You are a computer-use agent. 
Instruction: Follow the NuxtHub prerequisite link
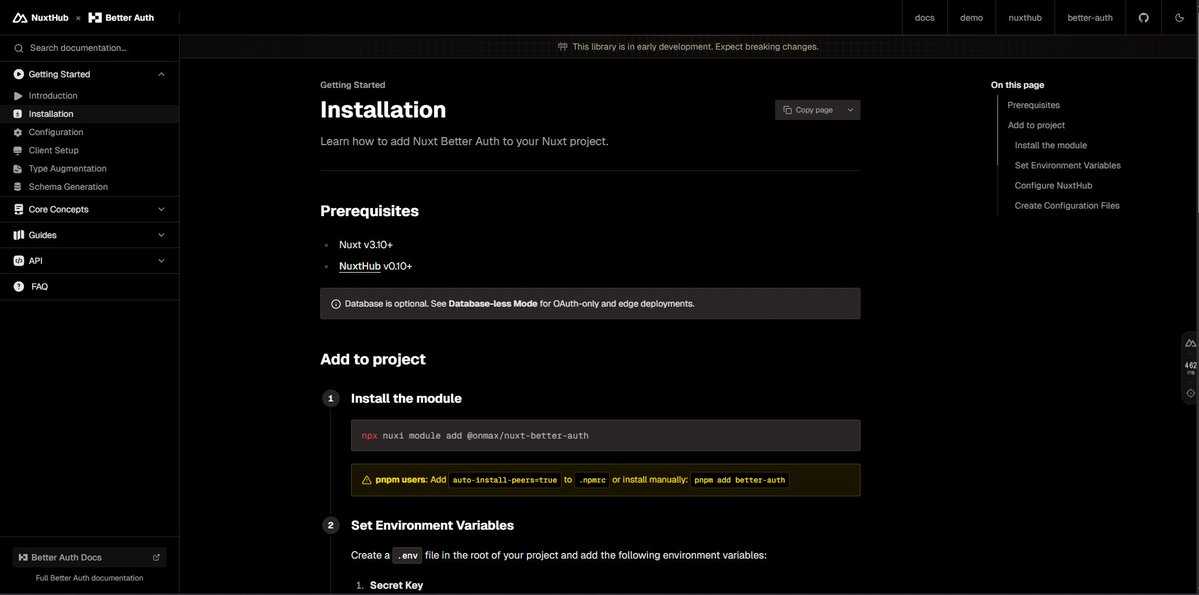pos(360,266)
